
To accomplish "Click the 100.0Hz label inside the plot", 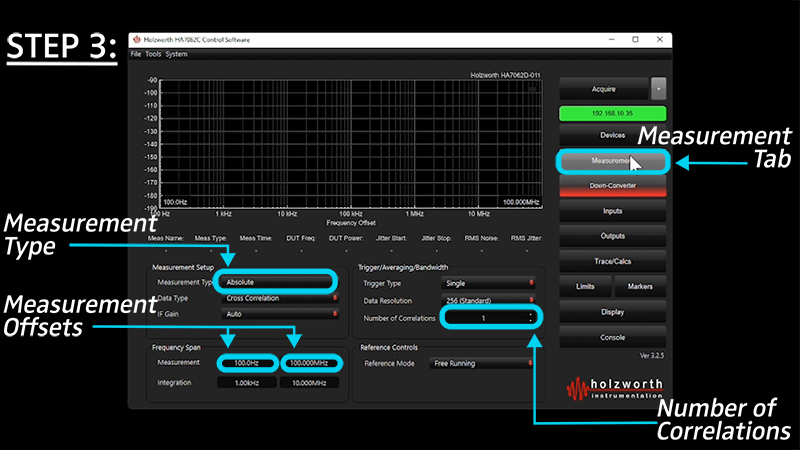I will (175, 202).
